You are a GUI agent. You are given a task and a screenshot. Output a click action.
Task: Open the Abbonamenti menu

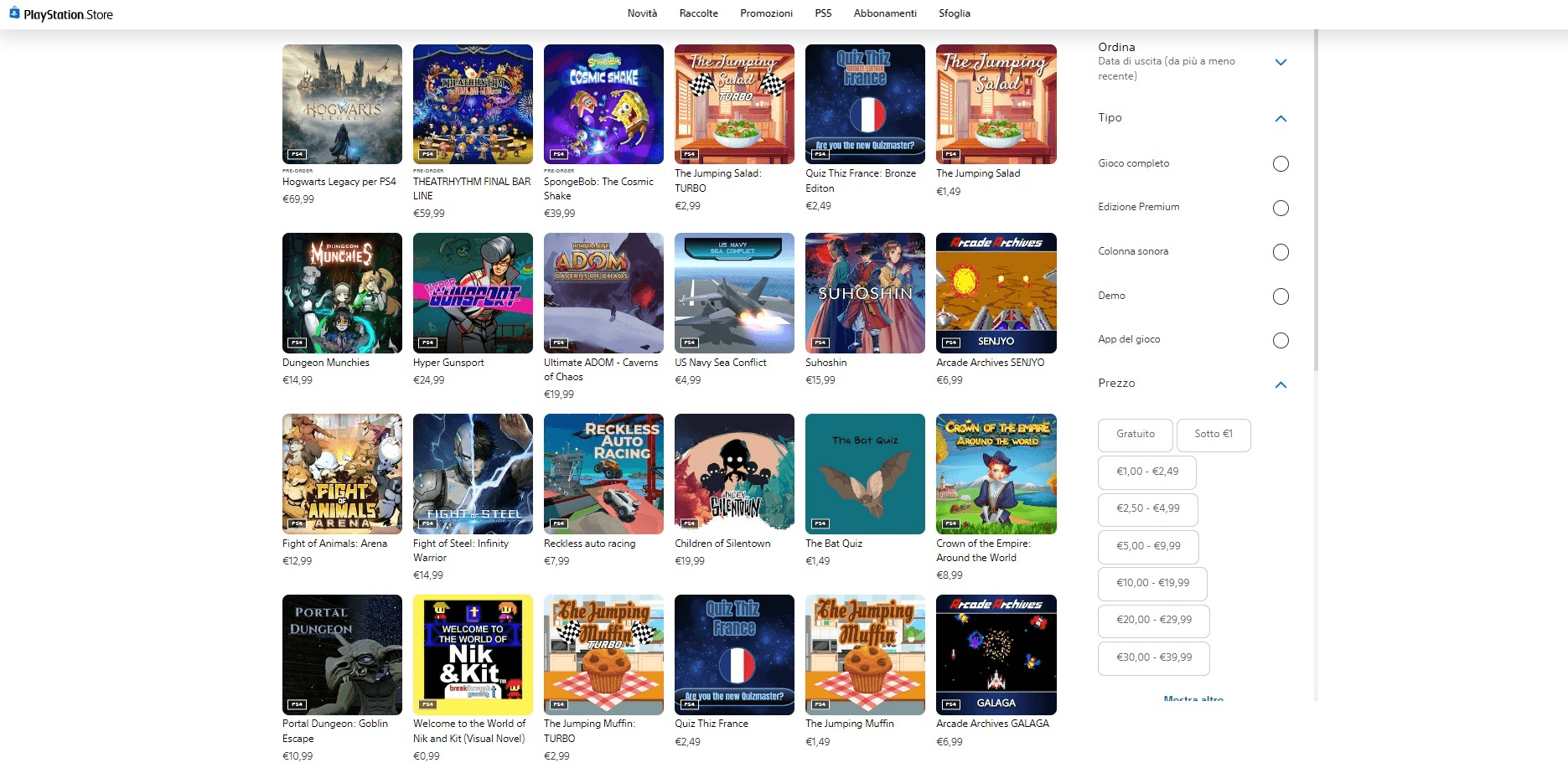[x=885, y=13]
